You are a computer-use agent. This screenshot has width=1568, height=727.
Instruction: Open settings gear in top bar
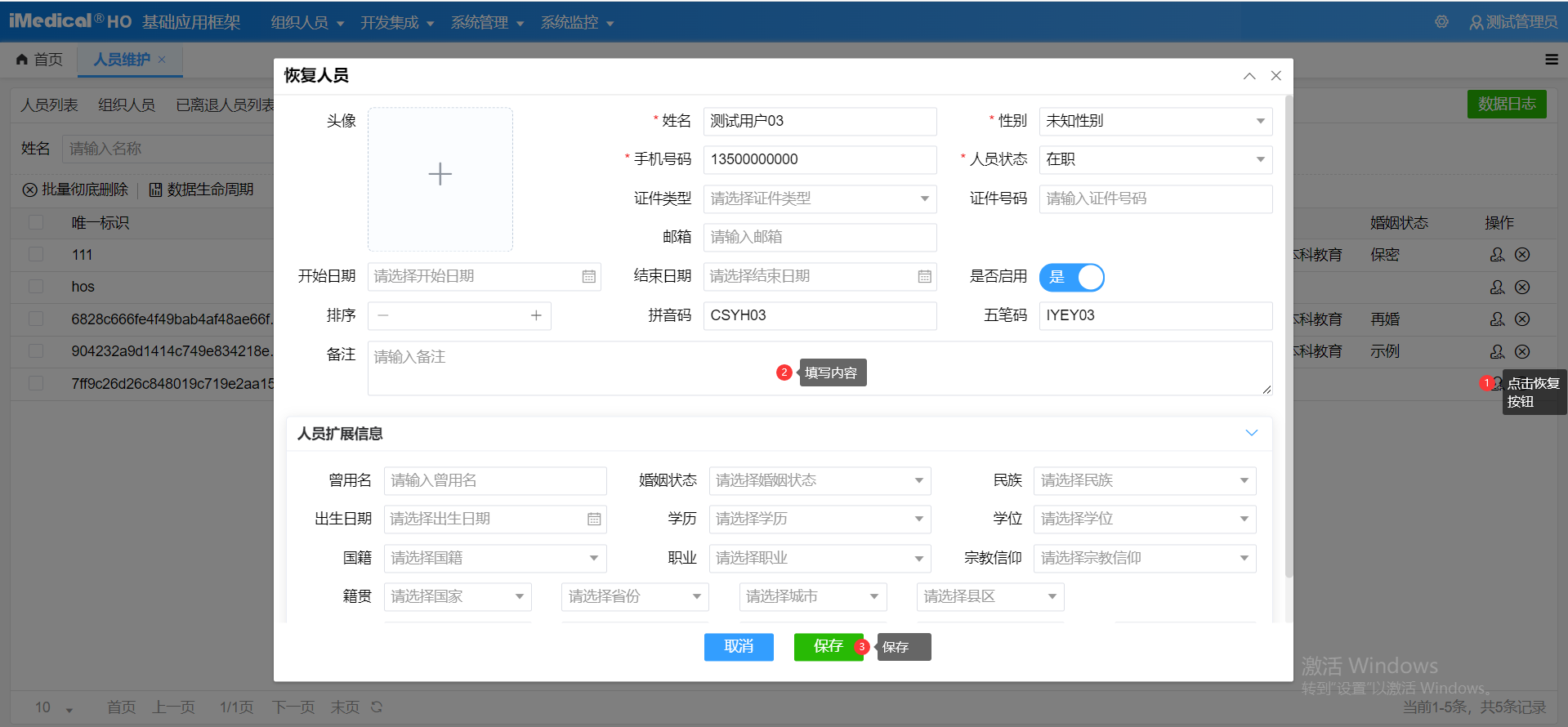(1441, 22)
